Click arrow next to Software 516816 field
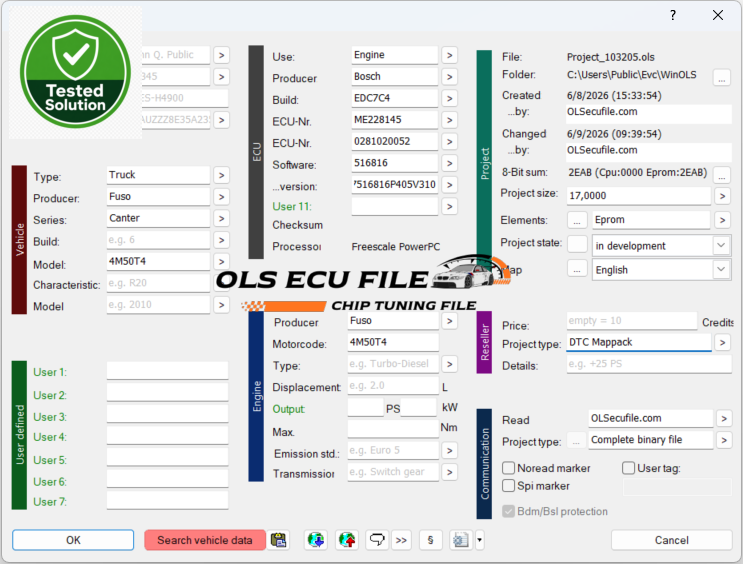This screenshot has width=743, height=564. point(450,164)
